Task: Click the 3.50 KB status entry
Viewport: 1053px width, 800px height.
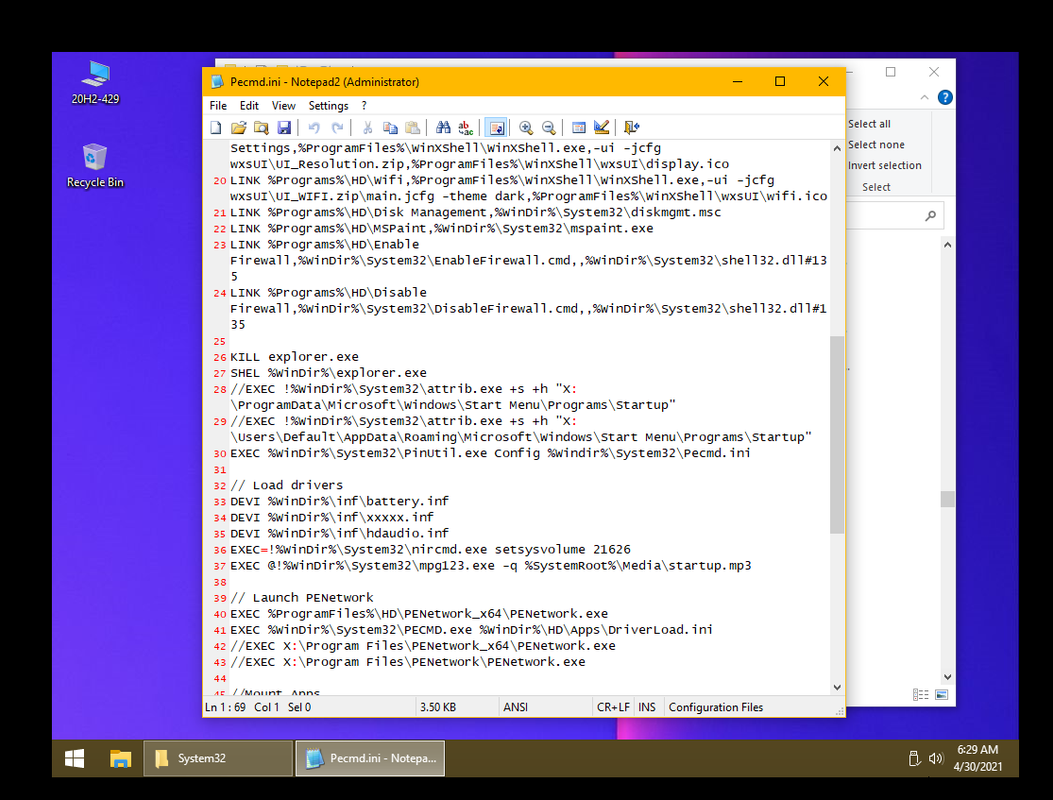Action: point(438,707)
